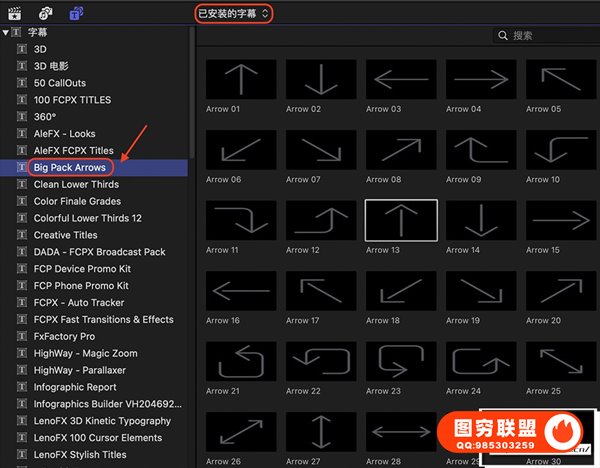Select the Titles and Generators sidebar icon
Screen dimensions: 600x468
(x=76, y=13)
